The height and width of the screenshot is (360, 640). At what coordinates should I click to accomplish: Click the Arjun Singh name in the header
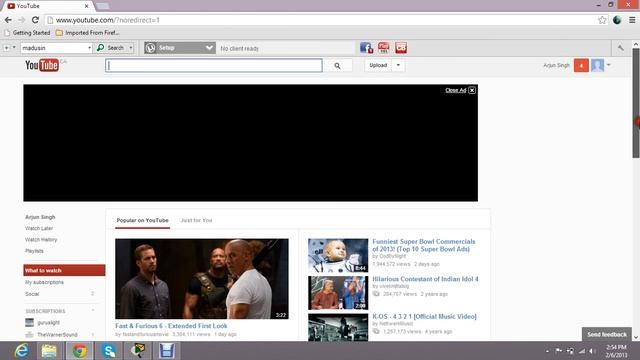(556, 65)
